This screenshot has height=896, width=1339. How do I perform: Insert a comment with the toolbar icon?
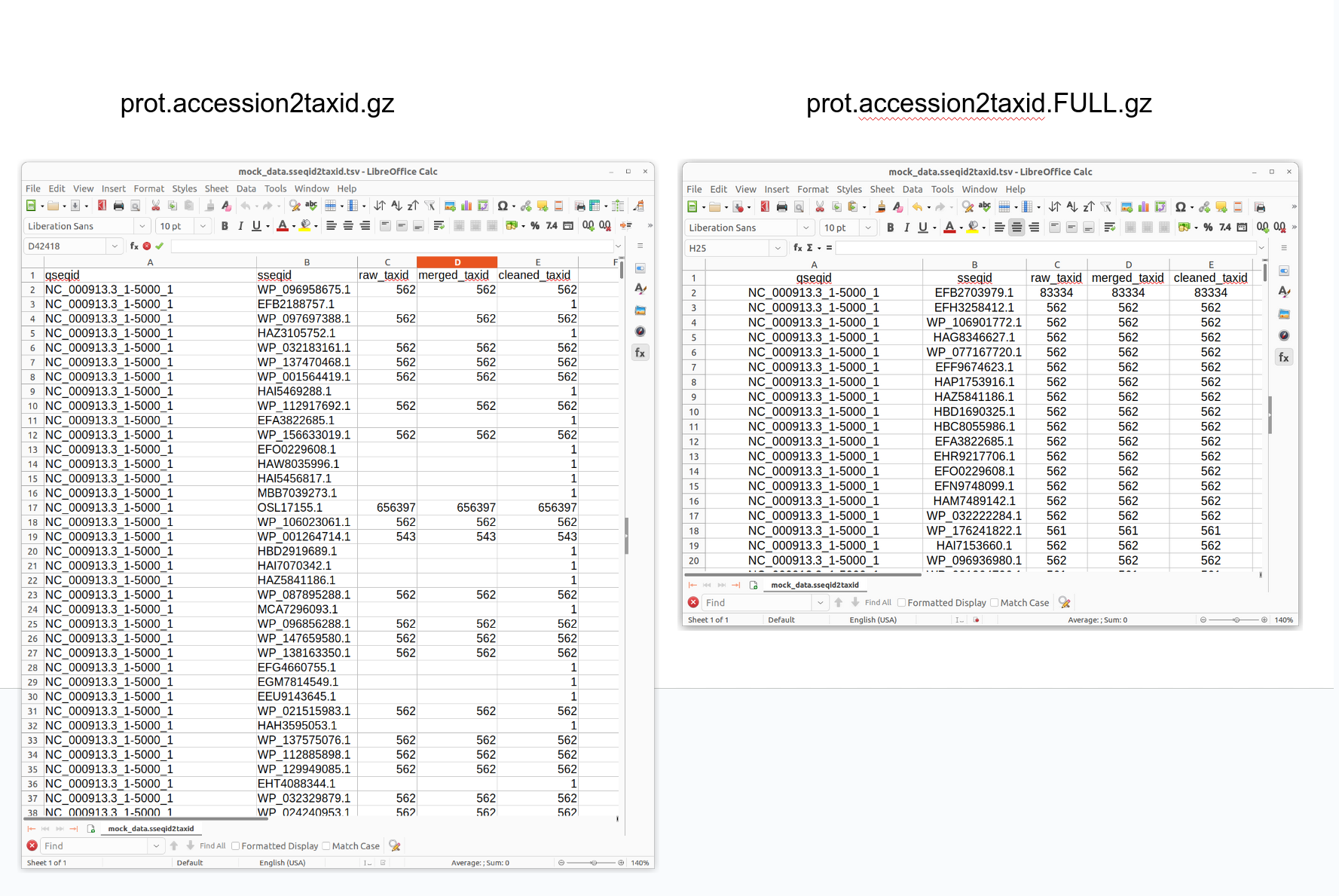(x=544, y=206)
